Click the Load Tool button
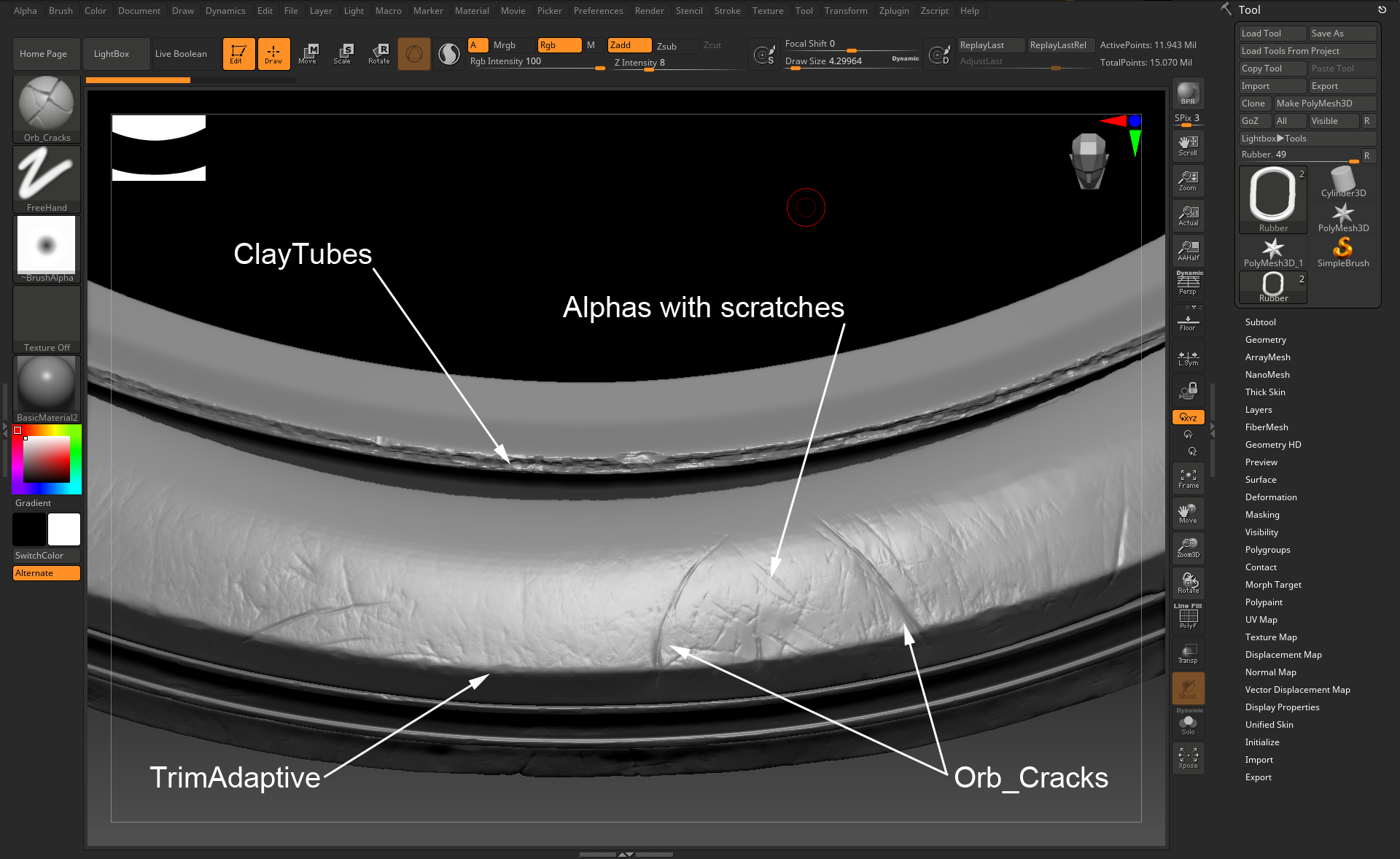1400x859 pixels. 1272,33
